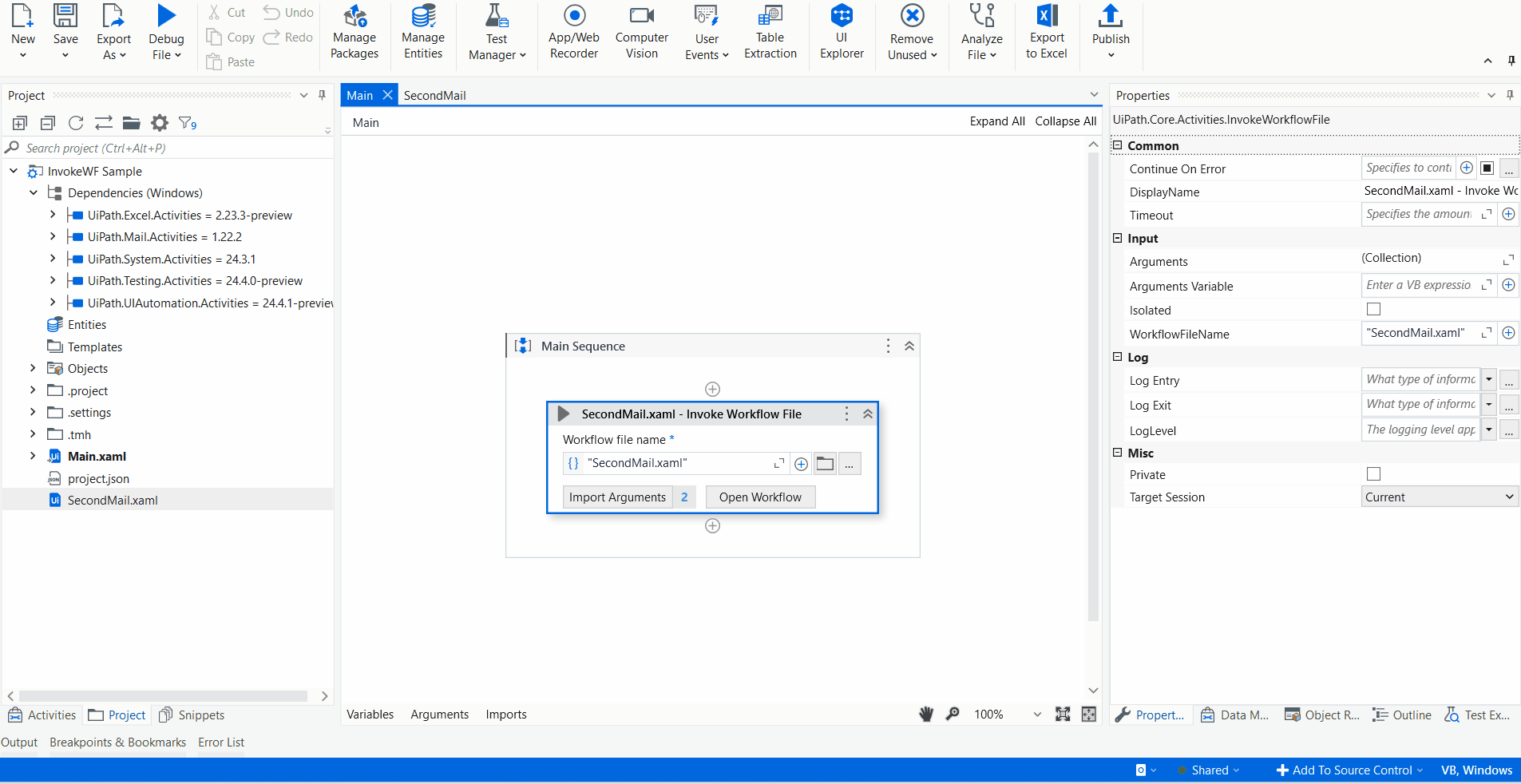
Task: Collapse the Main Sequence activity
Action: tap(909, 346)
